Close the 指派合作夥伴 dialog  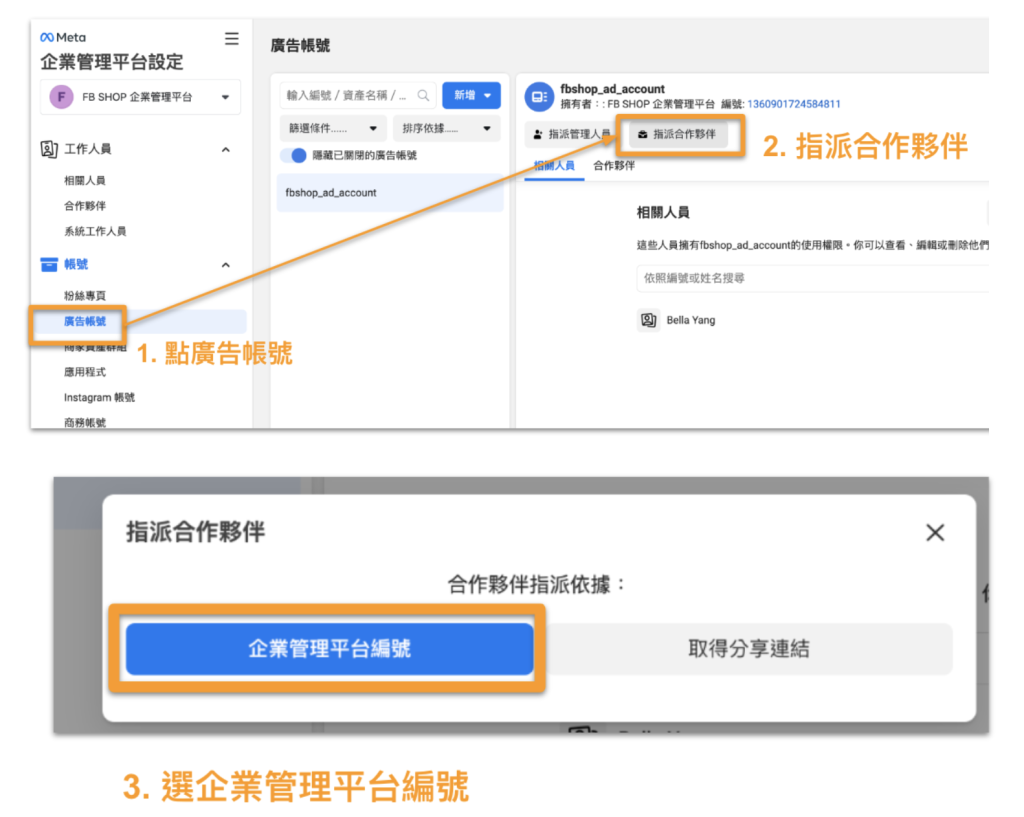[x=934, y=532]
